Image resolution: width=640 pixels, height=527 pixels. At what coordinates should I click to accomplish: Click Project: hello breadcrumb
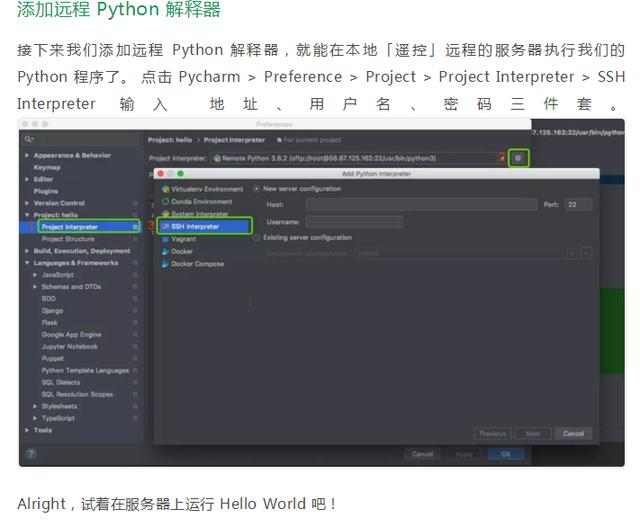click(x=170, y=140)
